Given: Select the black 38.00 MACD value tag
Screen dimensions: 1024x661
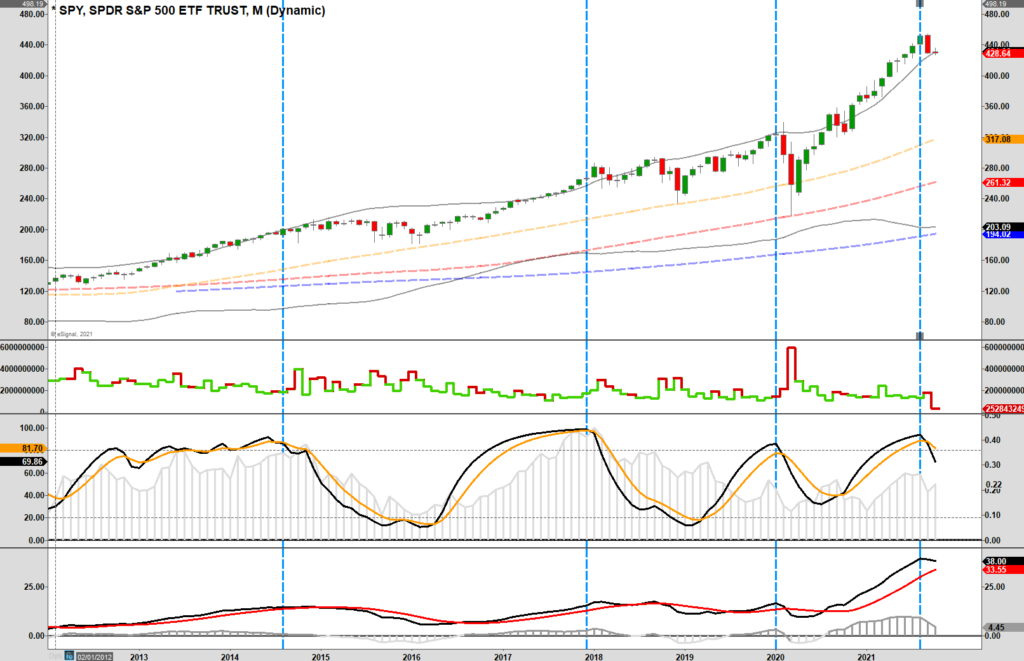Looking at the screenshot, I should point(999,562).
